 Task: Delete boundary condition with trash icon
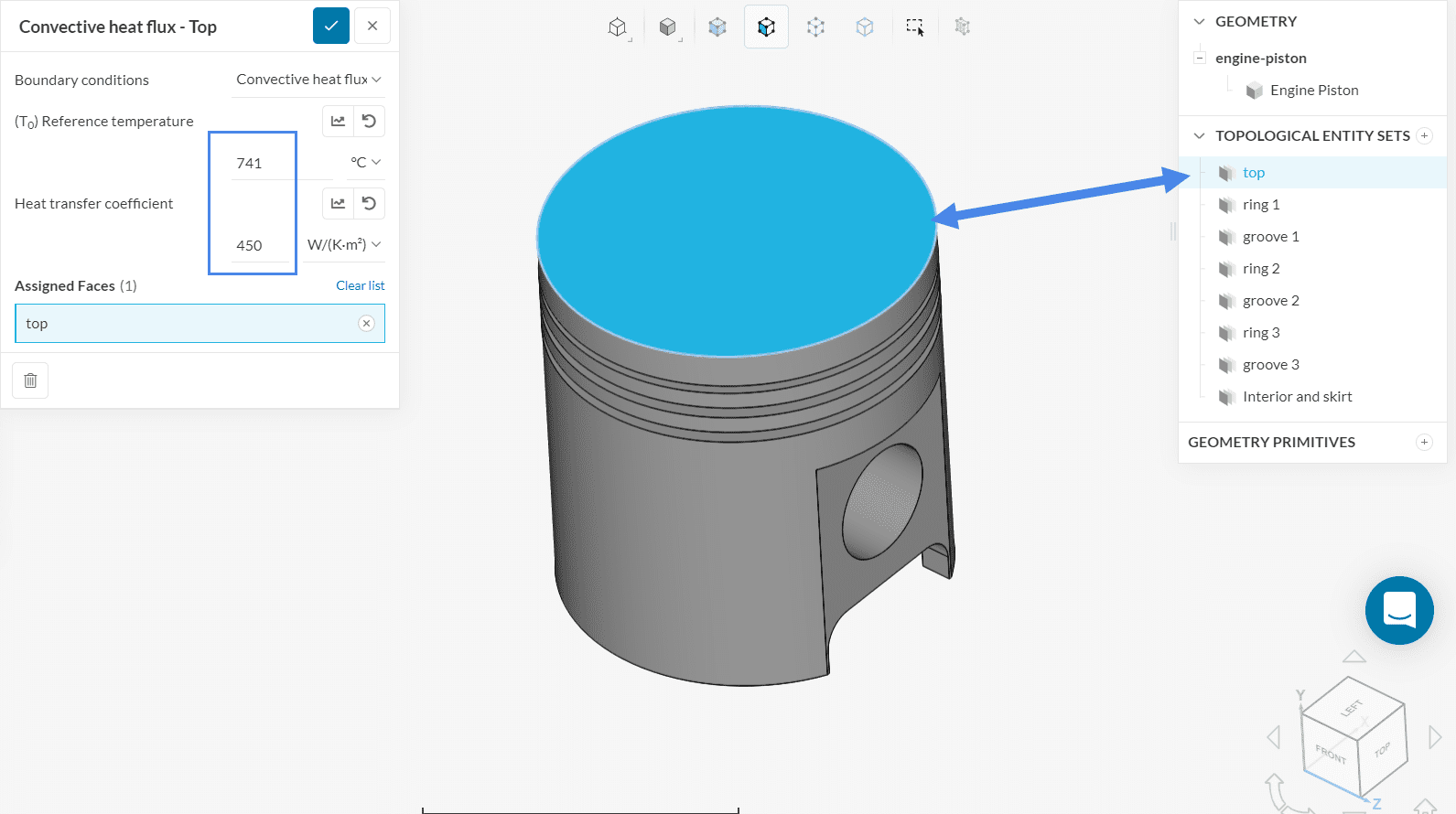(x=30, y=380)
